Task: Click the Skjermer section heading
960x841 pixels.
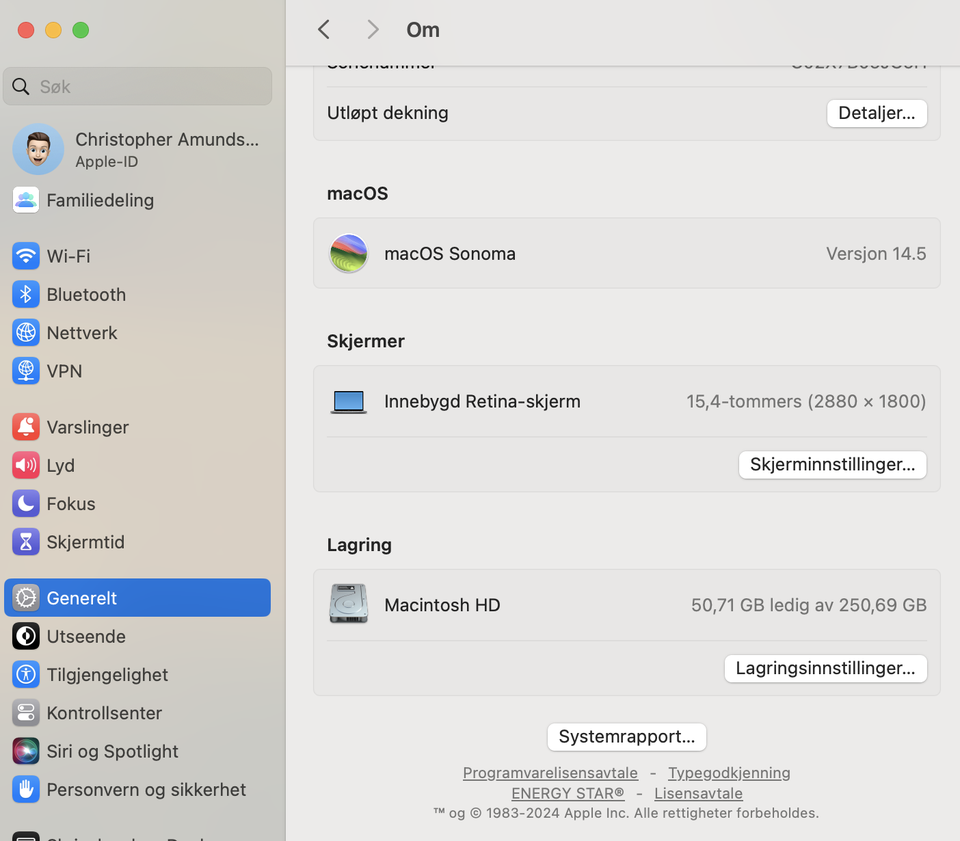Action: tap(366, 341)
